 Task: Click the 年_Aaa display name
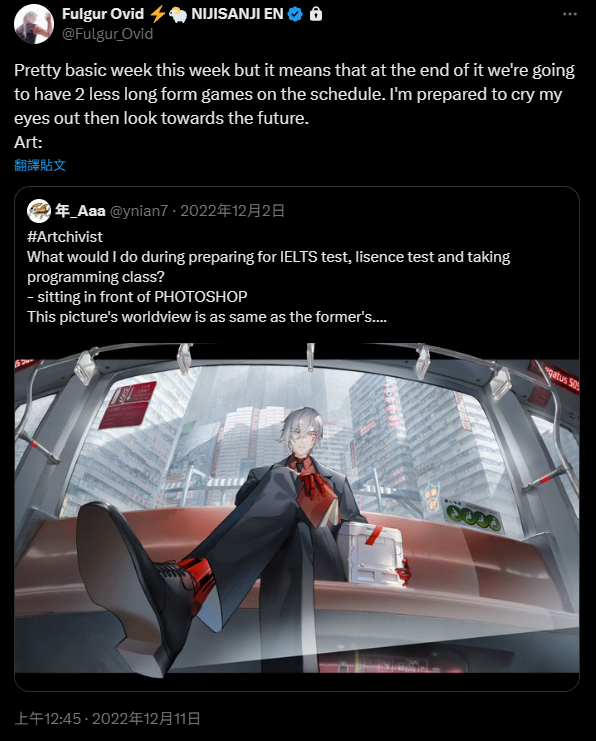80,211
